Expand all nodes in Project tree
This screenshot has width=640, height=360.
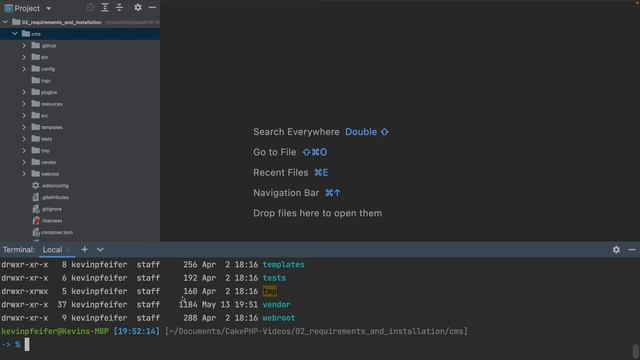click(x=105, y=8)
